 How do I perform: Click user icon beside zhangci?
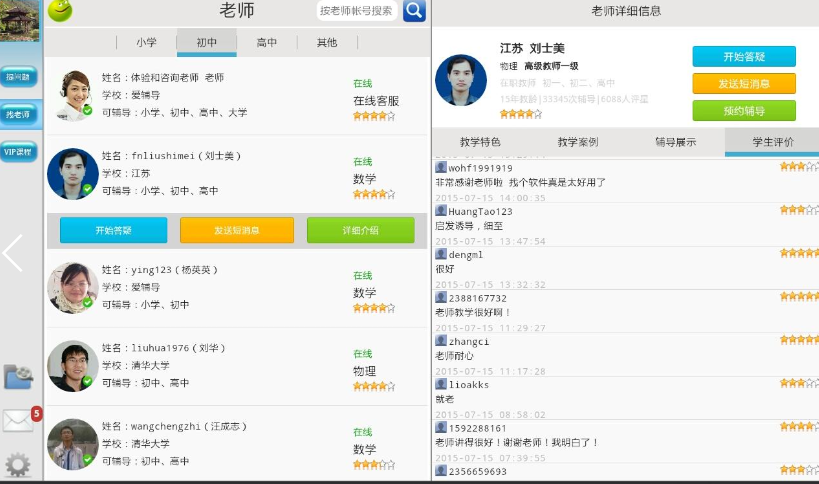click(441, 340)
